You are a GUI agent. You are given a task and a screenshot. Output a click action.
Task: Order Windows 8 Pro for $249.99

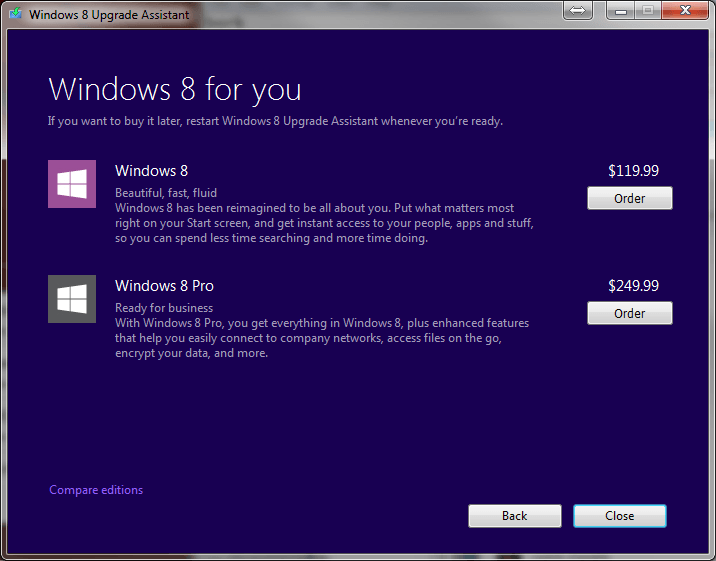point(629,313)
